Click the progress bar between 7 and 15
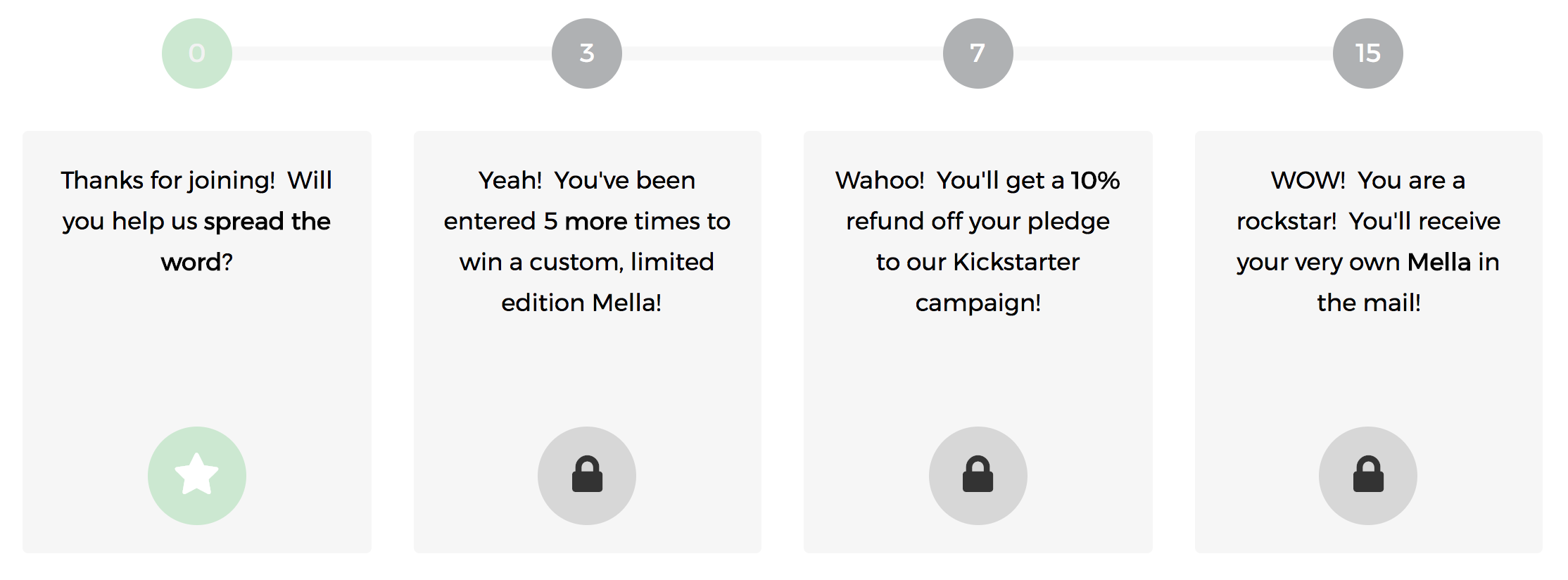This screenshot has width=1568, height=580. click(x=1173, y=53)
